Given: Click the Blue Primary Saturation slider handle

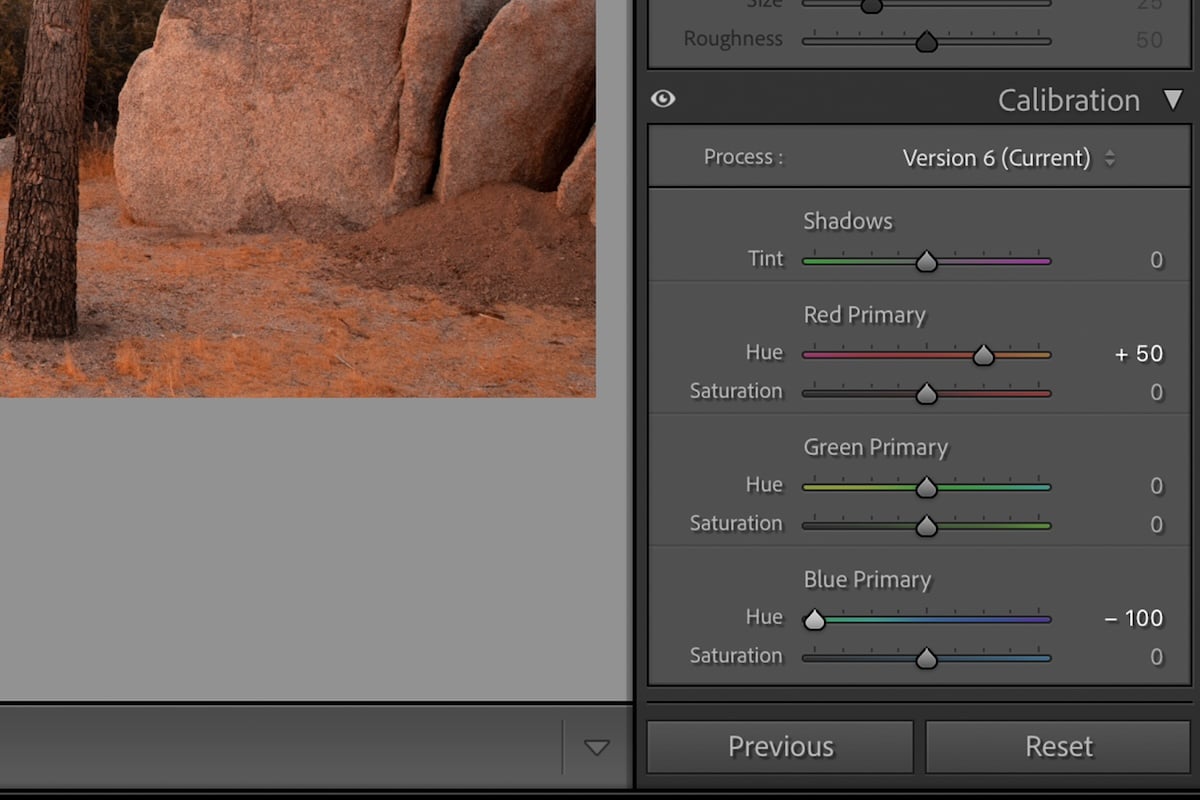Looking at the screenshot, I should tap(927, 658).
